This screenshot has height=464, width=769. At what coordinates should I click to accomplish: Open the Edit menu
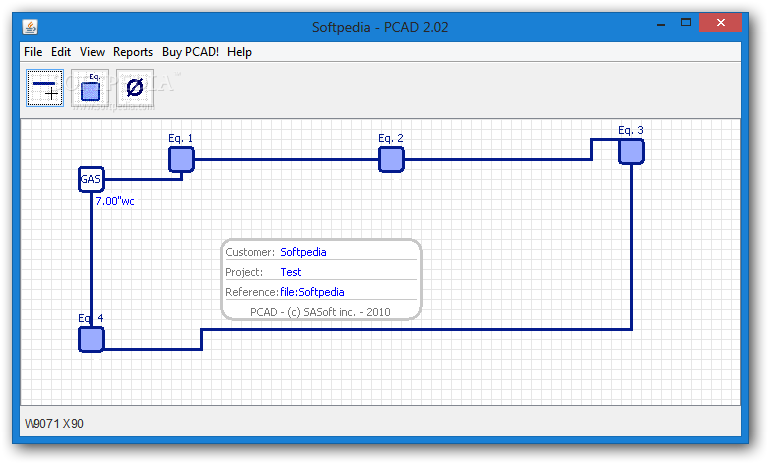click(x=61, y=52)
